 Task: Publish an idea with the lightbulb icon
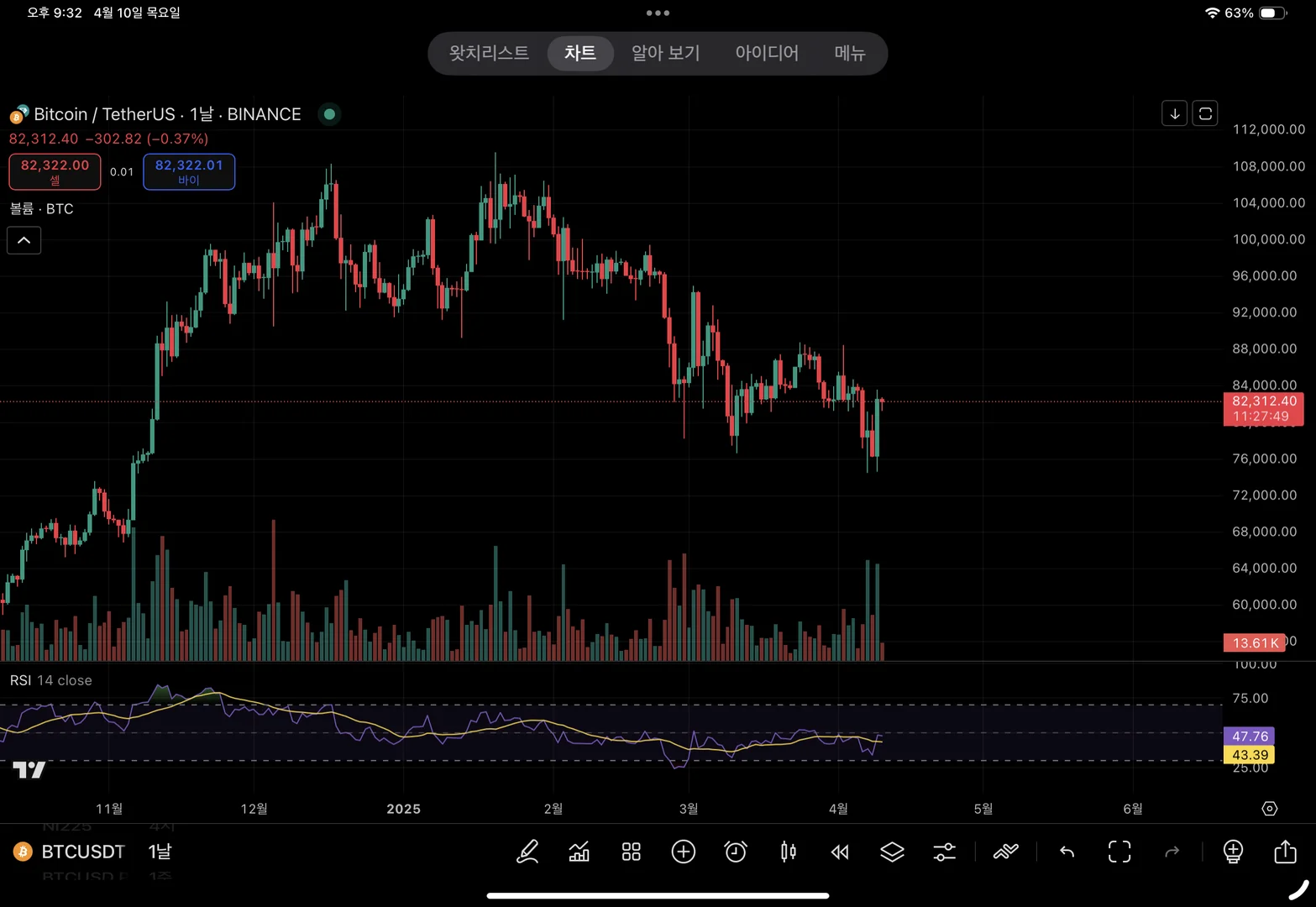[1233, 852]
